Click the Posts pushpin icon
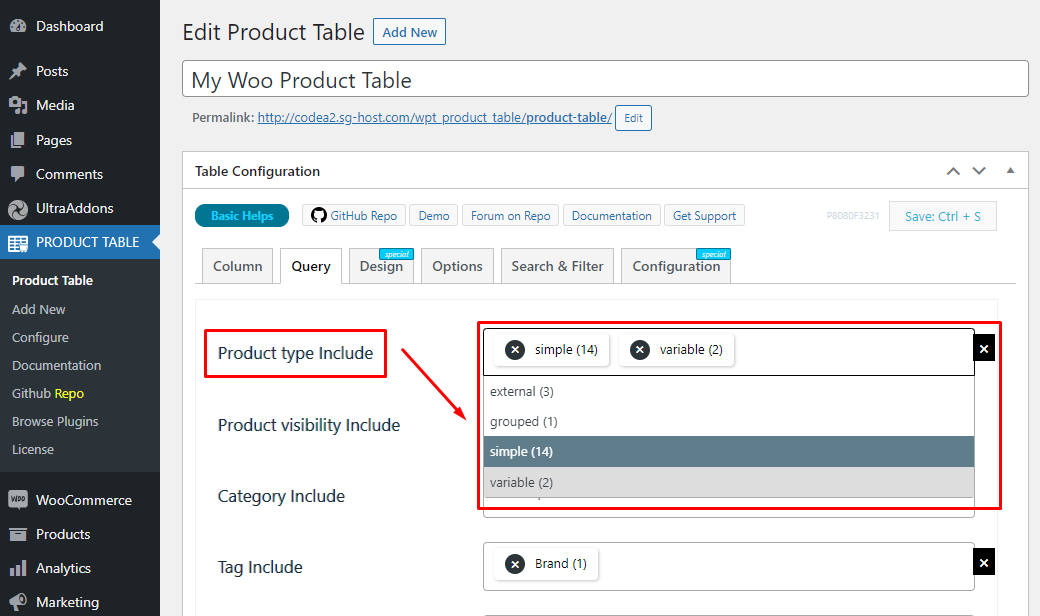 tap(17, 72)
